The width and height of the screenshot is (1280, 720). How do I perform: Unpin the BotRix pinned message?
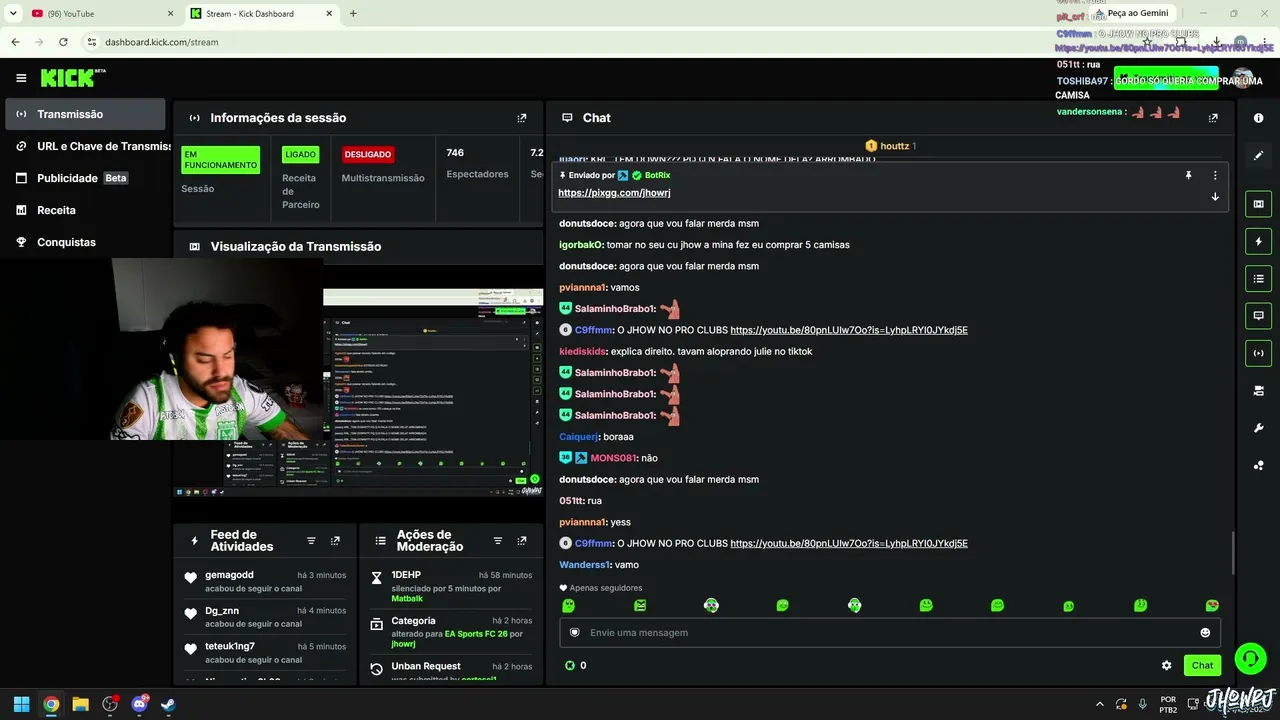1188,175
